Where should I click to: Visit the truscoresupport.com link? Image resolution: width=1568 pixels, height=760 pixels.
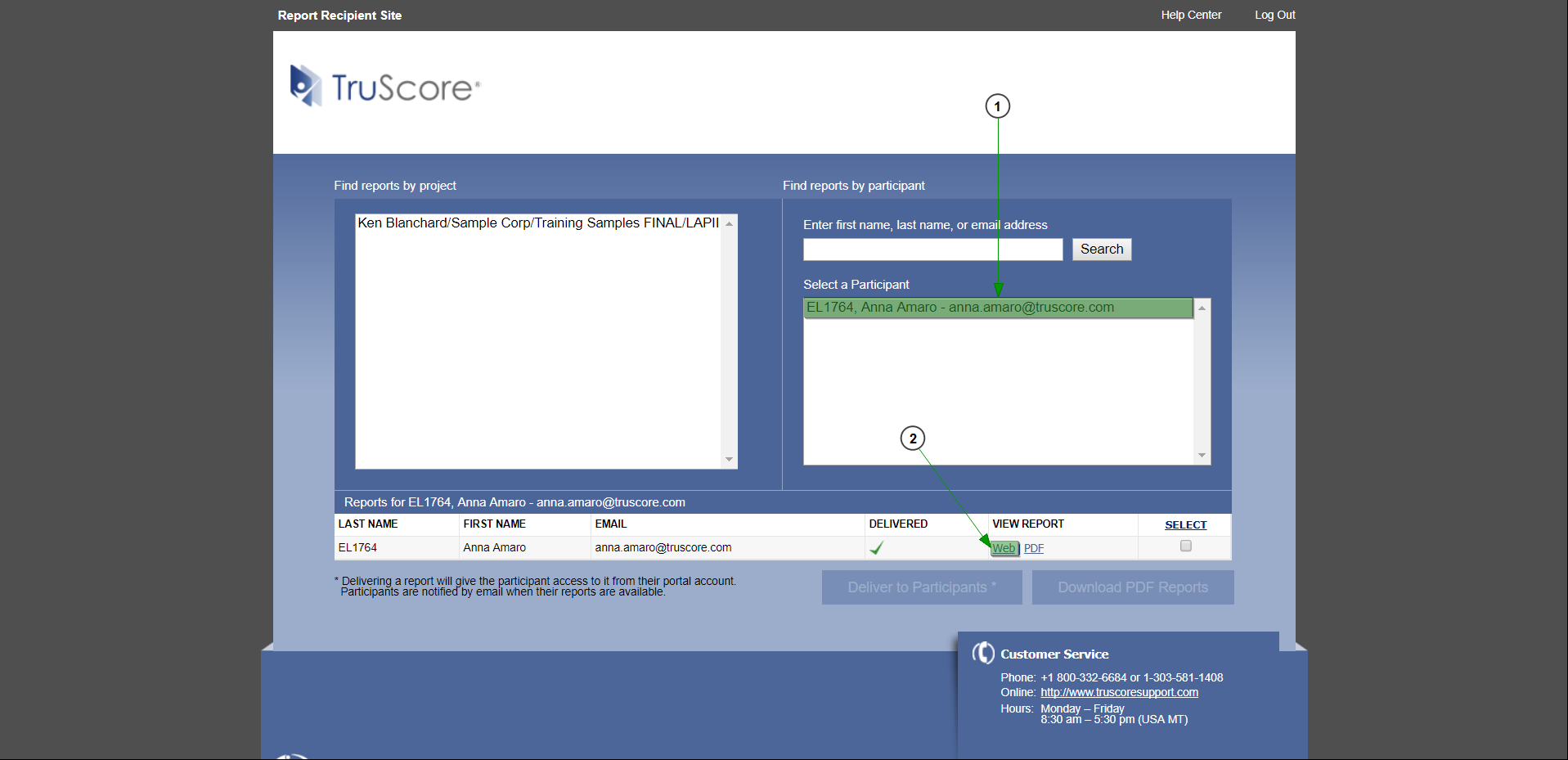pyautogui.click(x=1119, y=692)
